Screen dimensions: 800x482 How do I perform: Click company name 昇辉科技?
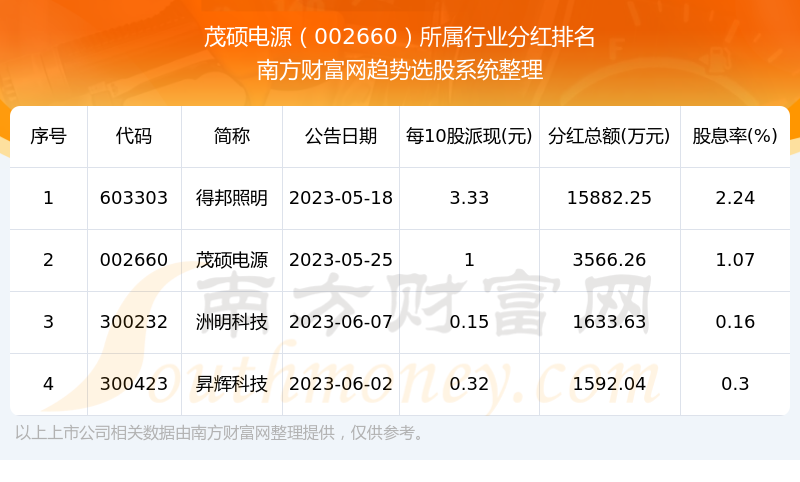coord(232,384)
